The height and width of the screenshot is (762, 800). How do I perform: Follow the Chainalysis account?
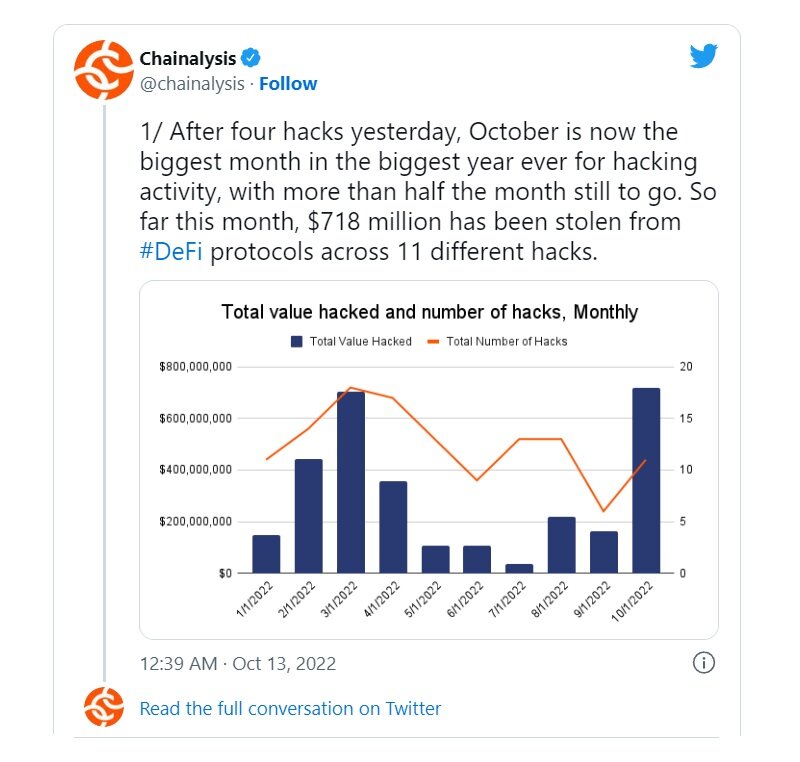288,84
